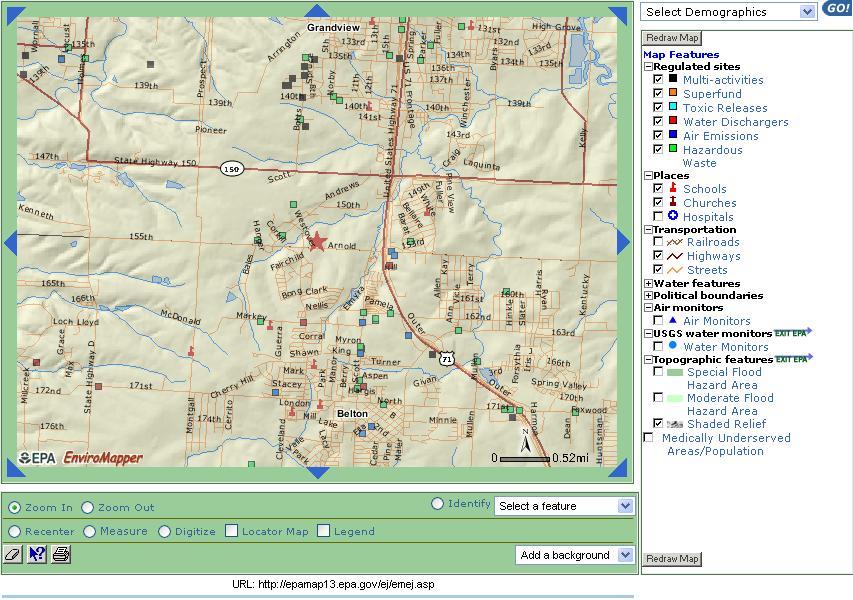
Task: Open the Select Demographics dropdown
Action: (729, 12)
